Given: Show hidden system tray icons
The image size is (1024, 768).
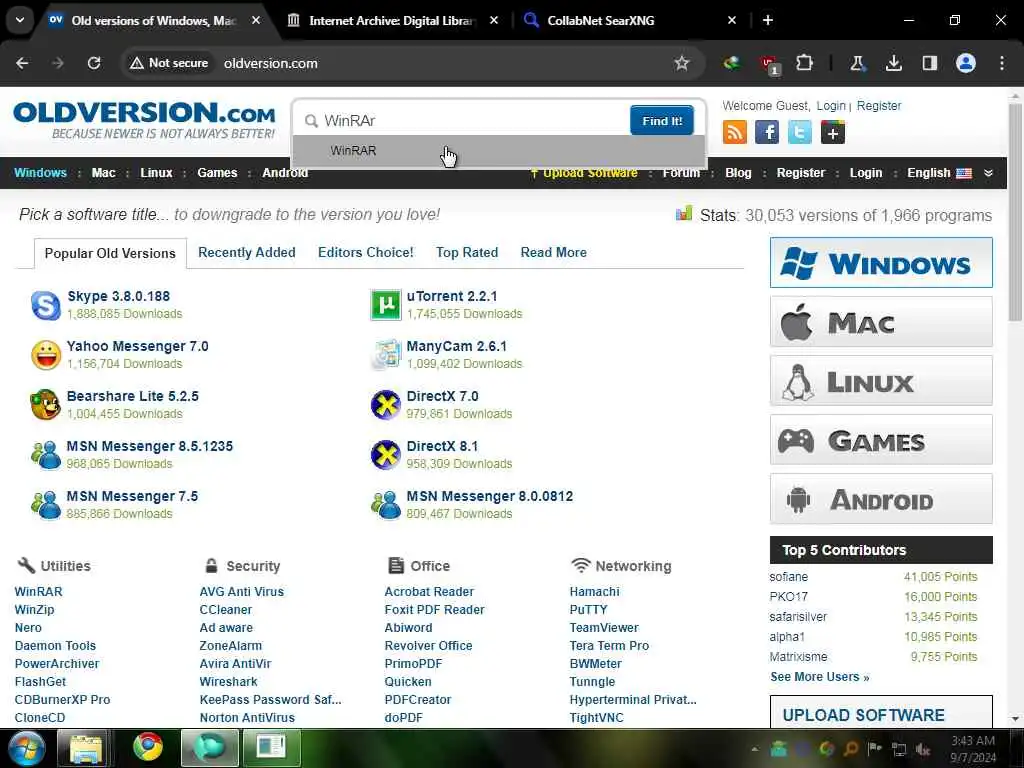Looking at the screenshot, I should [x=754, y=749].
